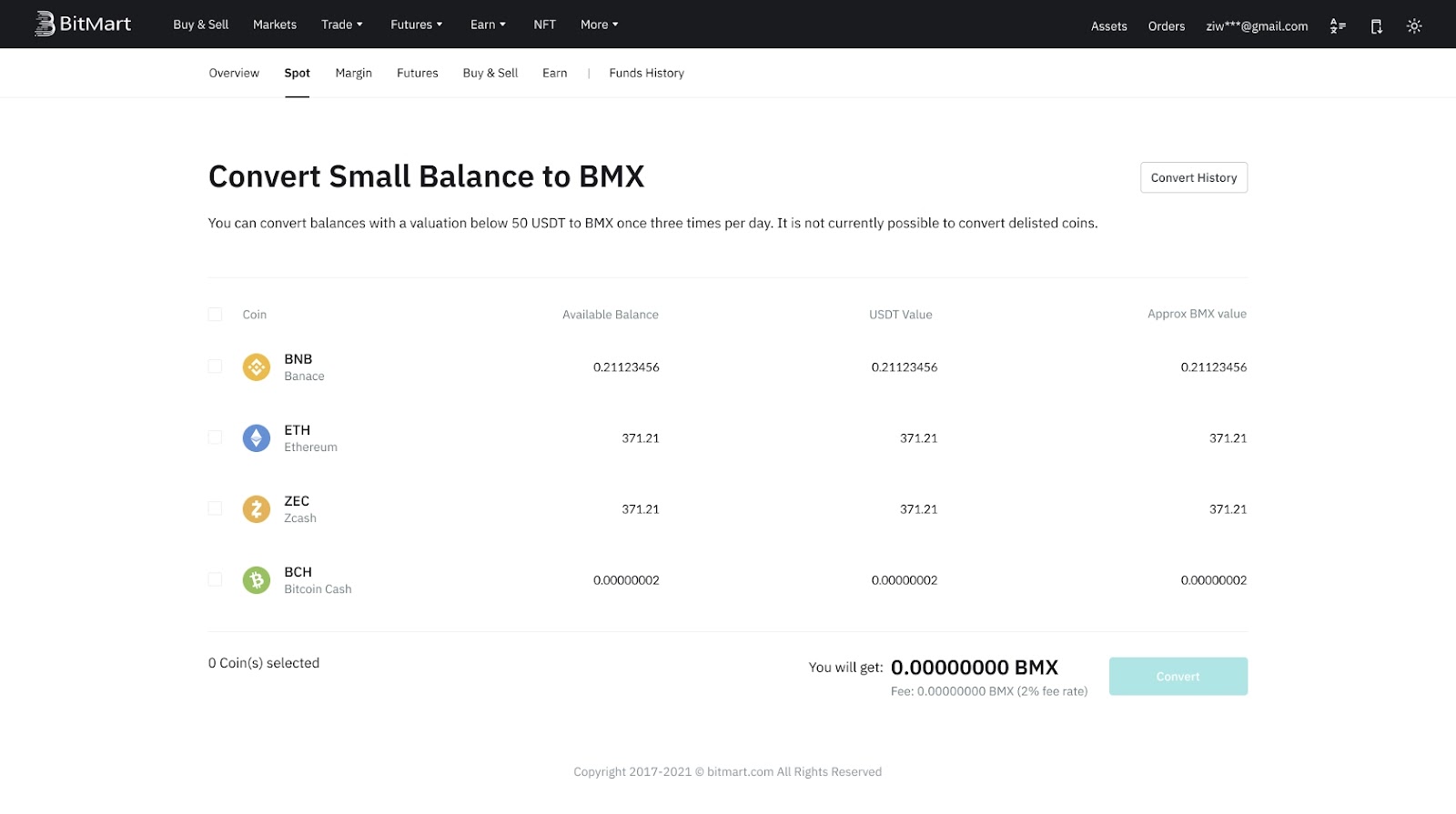Click the Coin column header
Image resolution: width=1456 pixels, height=814 pixels.
pyautogui.click(x=255, y=315)
